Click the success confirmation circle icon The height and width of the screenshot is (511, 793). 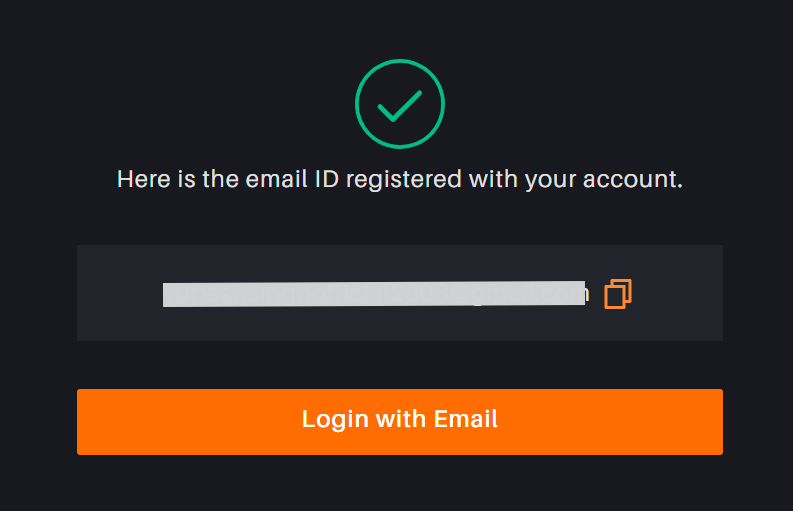tap(399, 104)
